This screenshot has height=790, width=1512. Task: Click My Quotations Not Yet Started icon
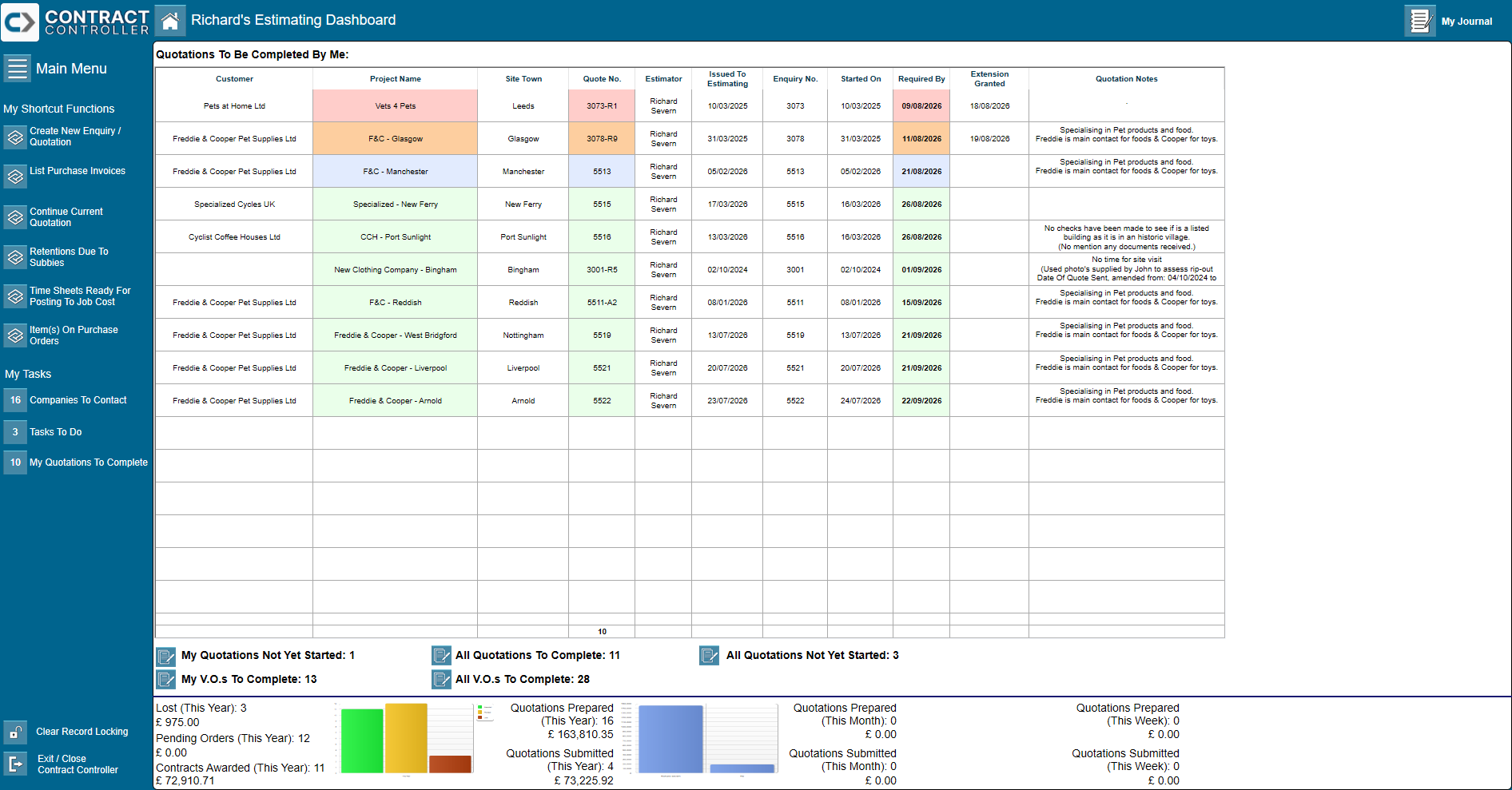pyautogui.click(x=165, y=657)
